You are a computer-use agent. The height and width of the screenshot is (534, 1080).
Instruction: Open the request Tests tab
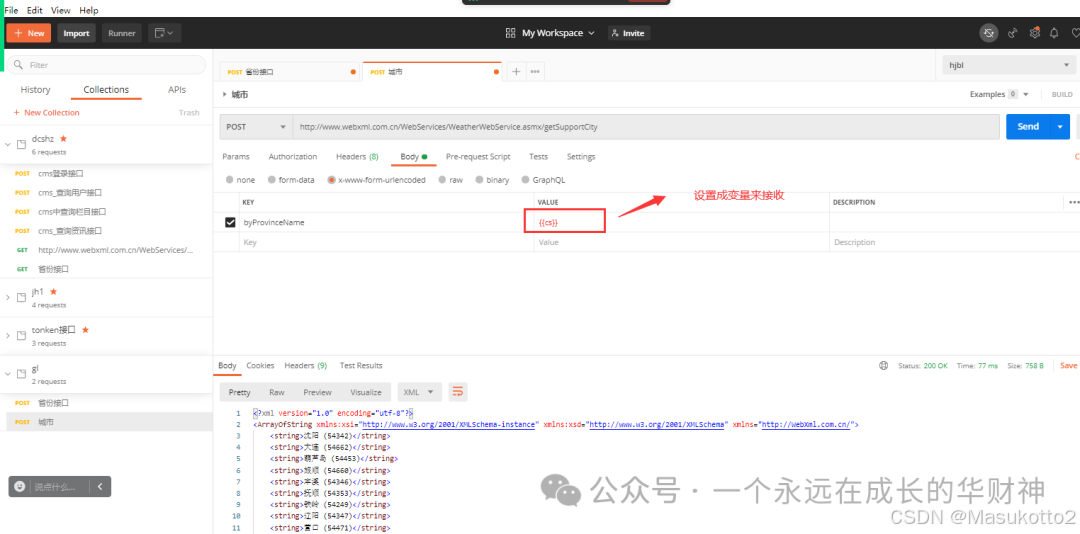tap(538, 156)
